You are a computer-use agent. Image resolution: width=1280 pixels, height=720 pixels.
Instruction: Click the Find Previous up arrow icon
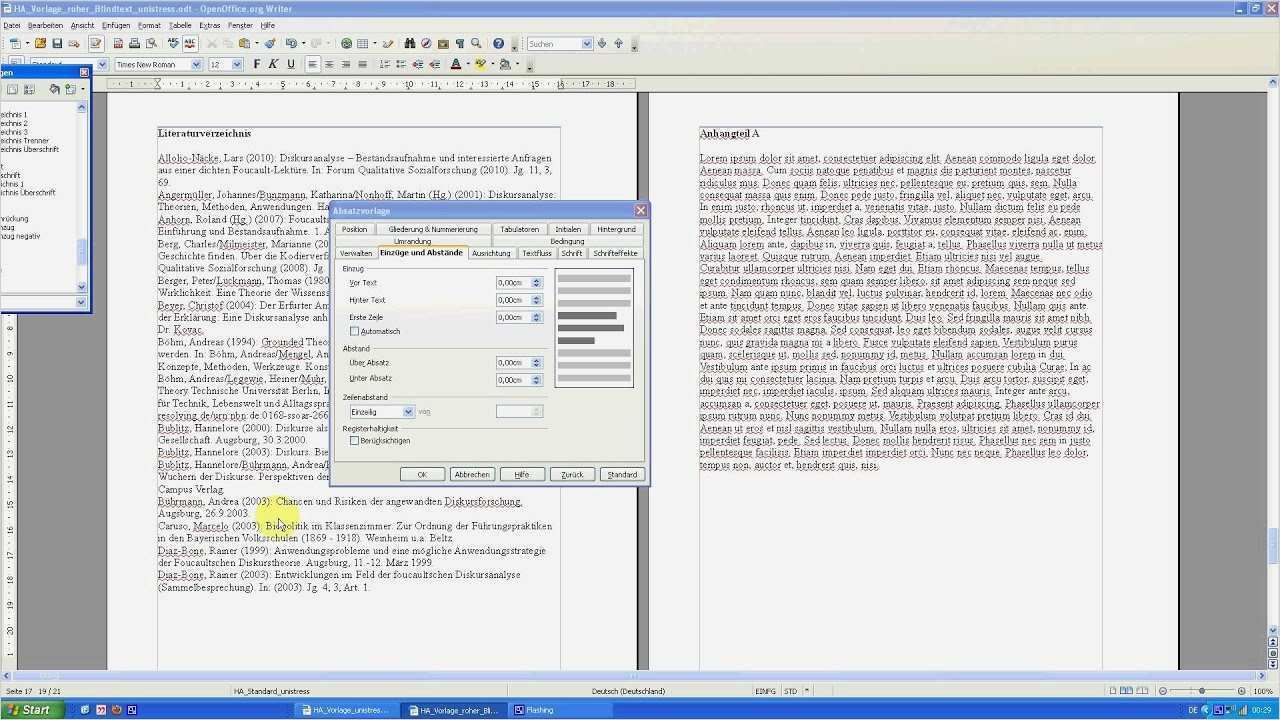[x=618, y=44]
